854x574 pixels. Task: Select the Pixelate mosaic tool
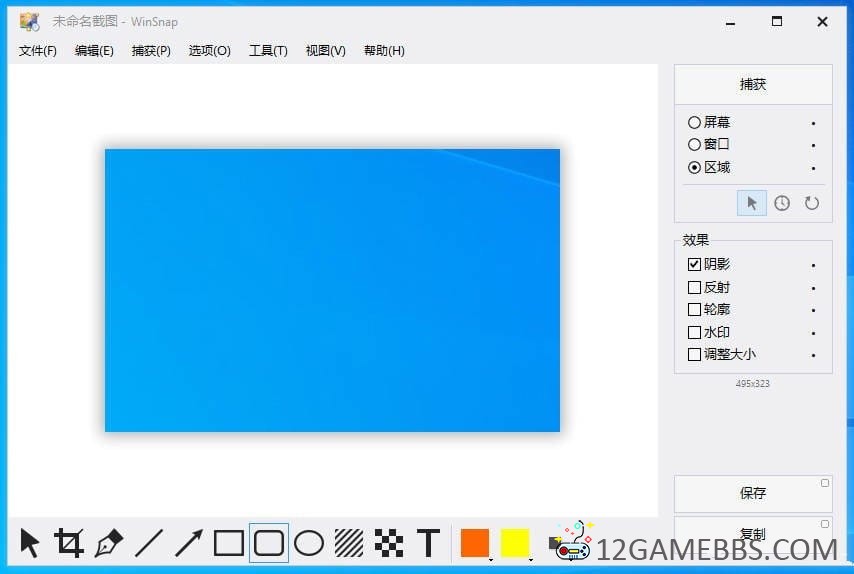click(389, 543)
